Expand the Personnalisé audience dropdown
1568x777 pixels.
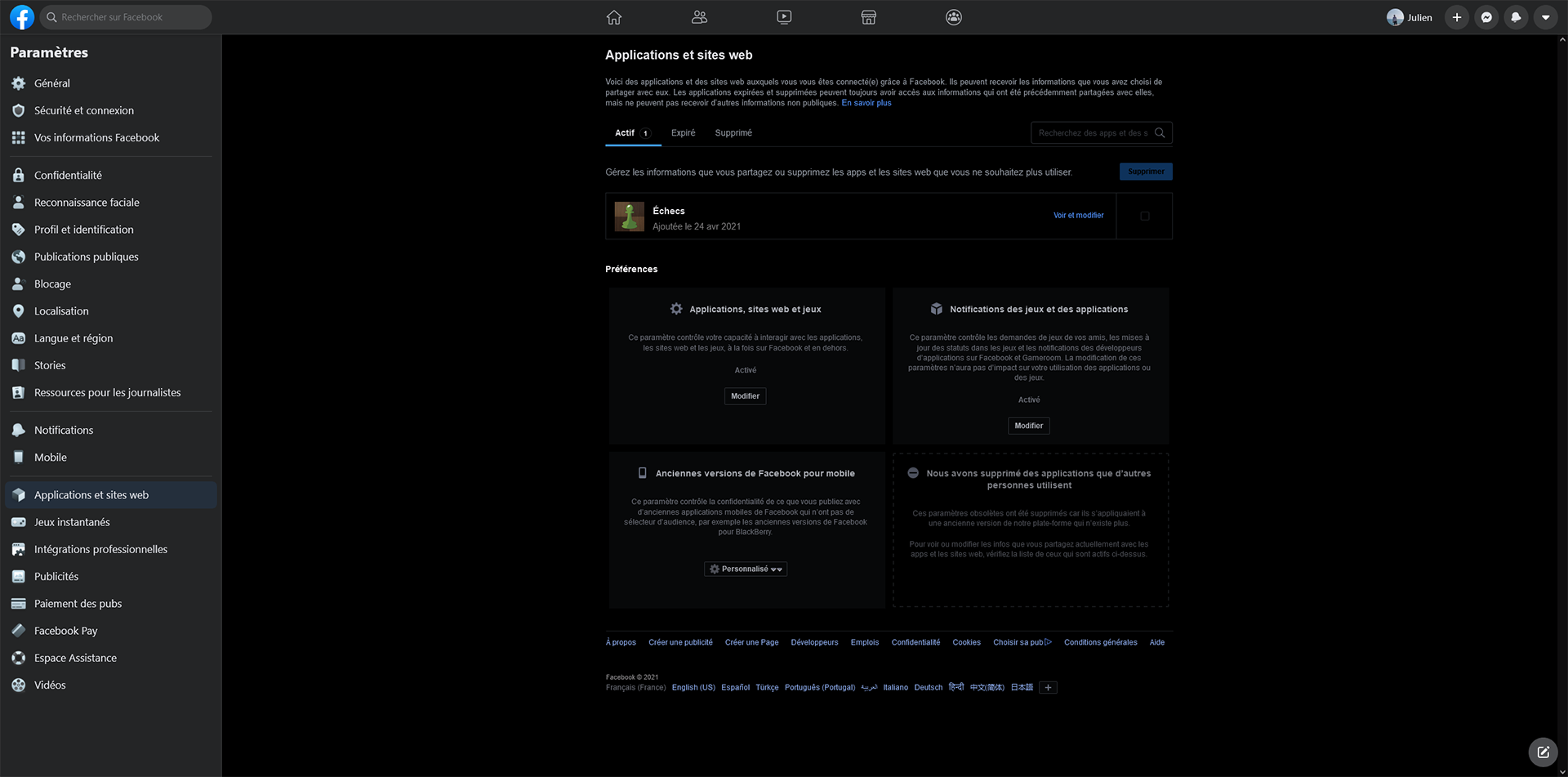coord(746,569)
